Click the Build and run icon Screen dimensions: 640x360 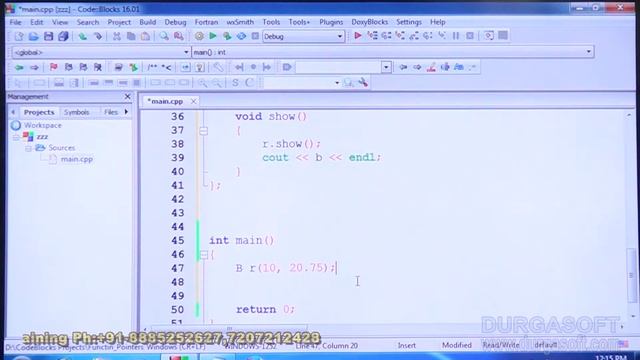click(227, 36)
